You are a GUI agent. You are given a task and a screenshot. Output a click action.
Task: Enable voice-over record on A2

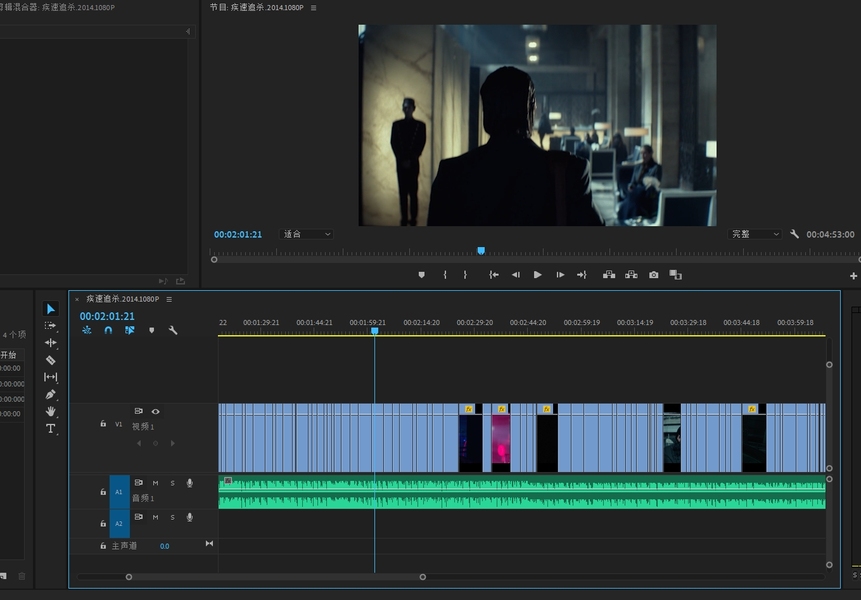[x=189, y=517]
